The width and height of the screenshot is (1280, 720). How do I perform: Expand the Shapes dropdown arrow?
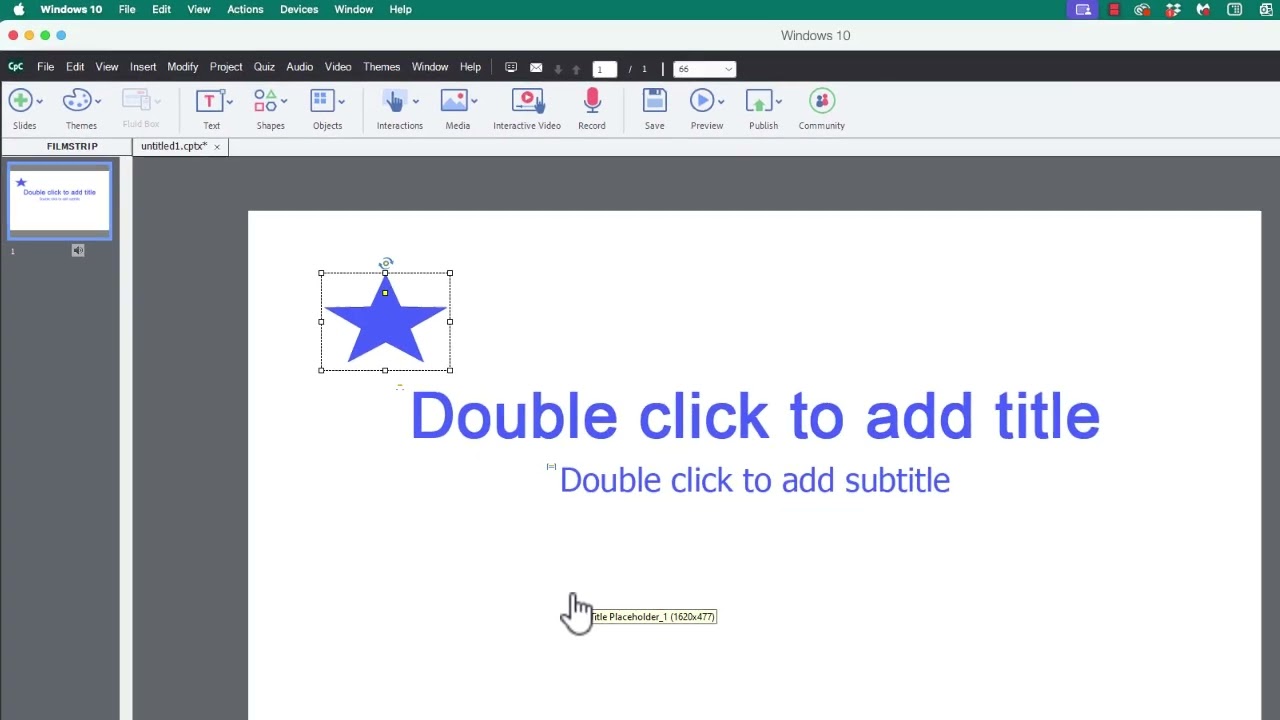pos(284,101)
